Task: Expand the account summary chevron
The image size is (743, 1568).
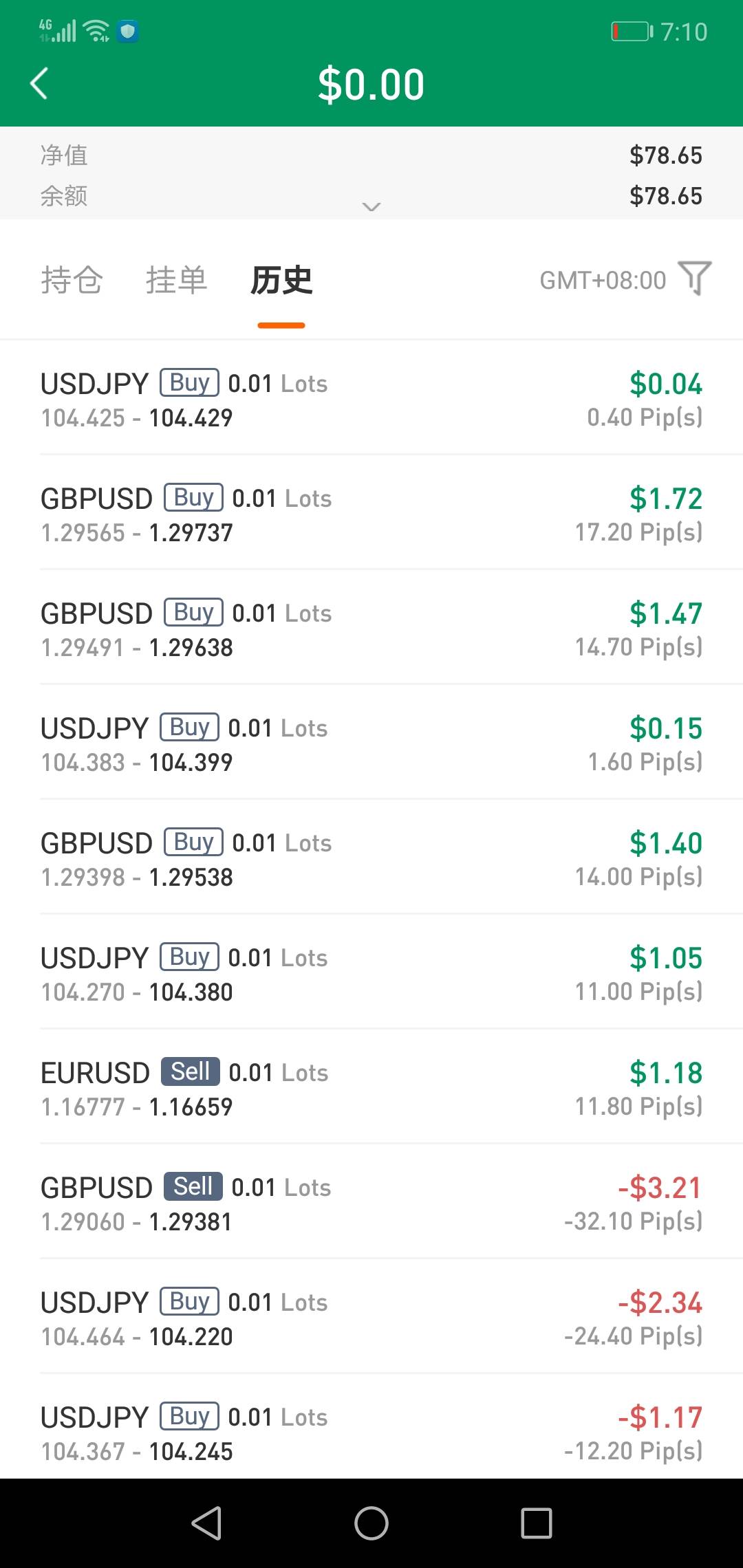Action: point(371,206)
